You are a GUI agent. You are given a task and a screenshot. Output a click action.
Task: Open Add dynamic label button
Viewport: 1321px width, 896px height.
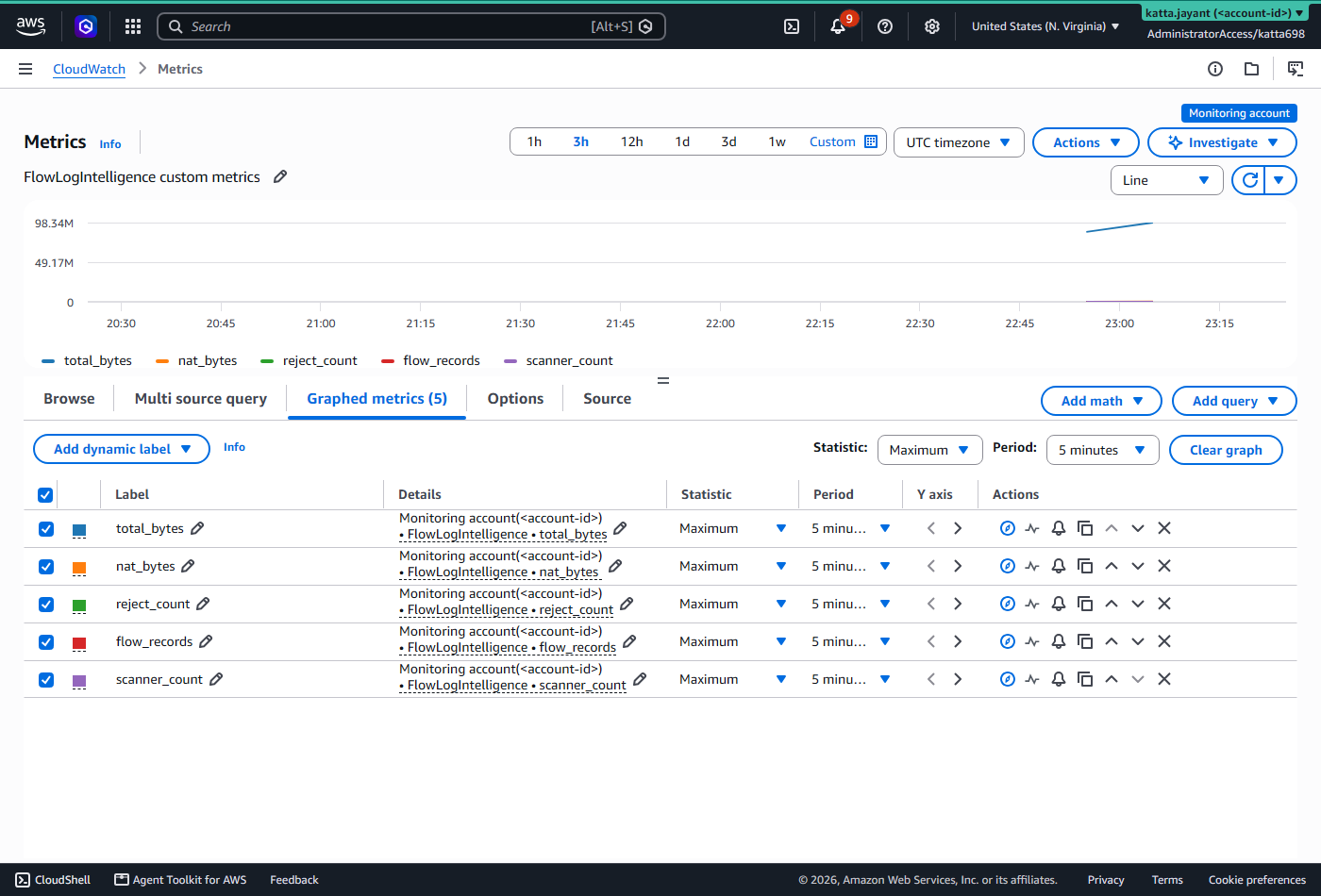click(122, 449)
